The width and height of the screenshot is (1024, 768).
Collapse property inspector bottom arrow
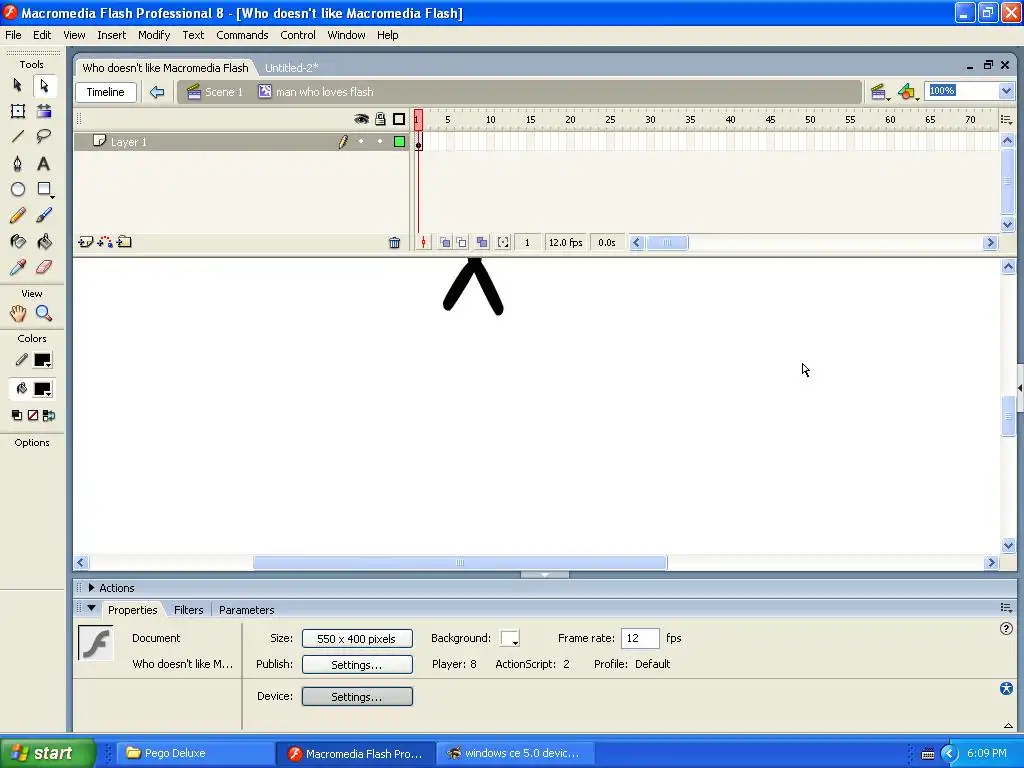[x=1008, y=726]
